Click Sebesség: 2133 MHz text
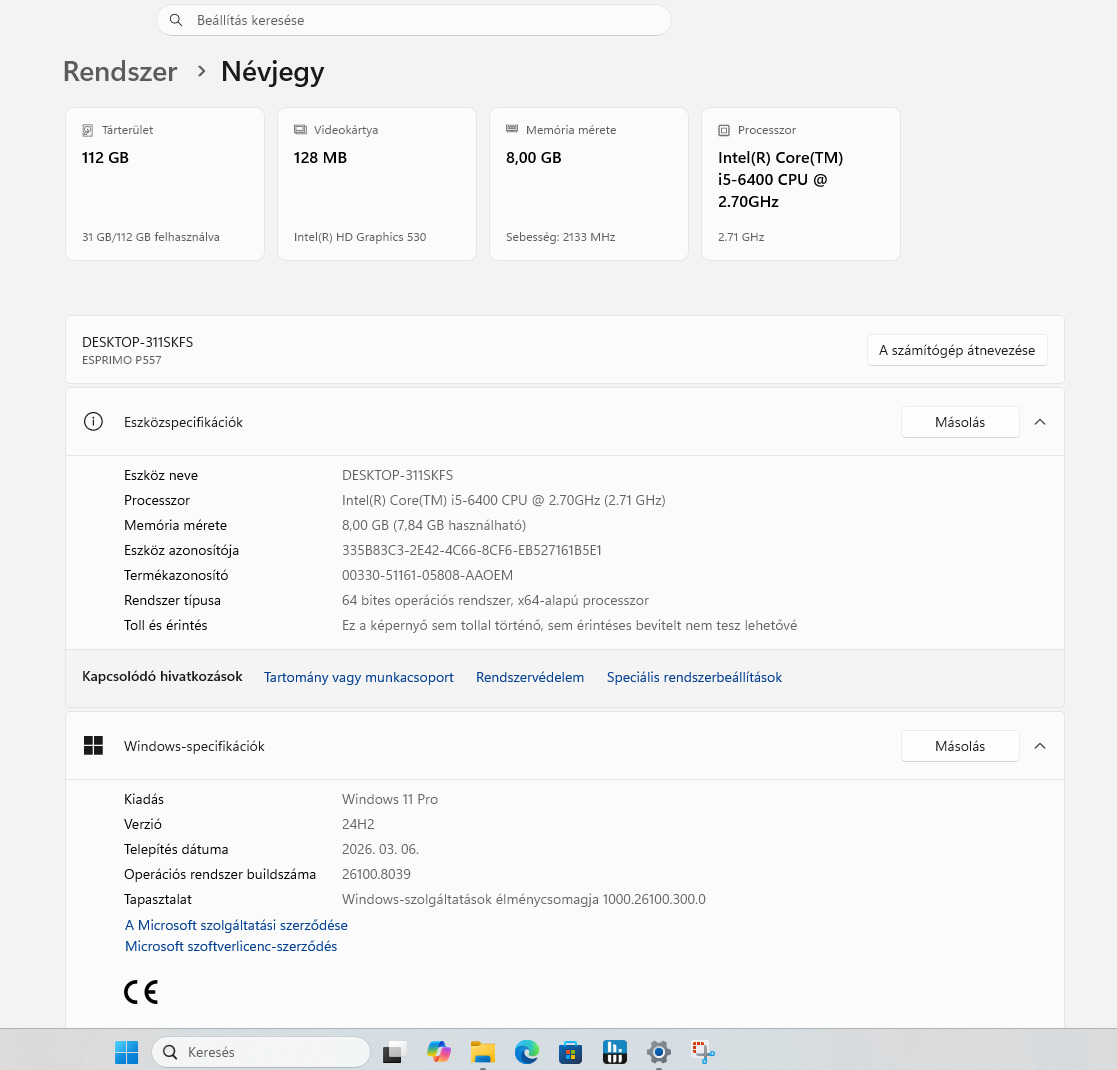 (561, 237)
